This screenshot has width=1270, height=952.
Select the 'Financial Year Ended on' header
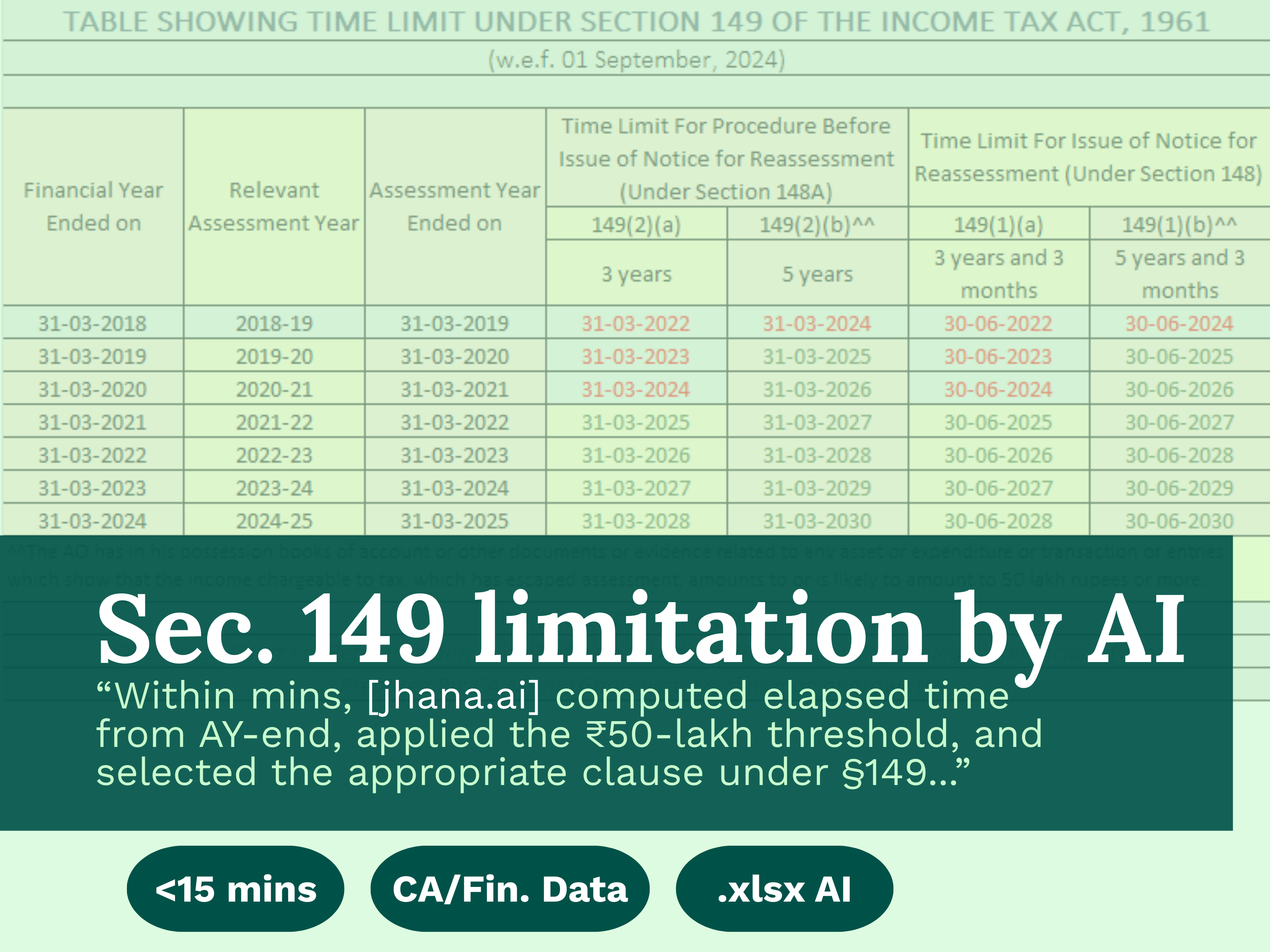[x=93, y=207]
